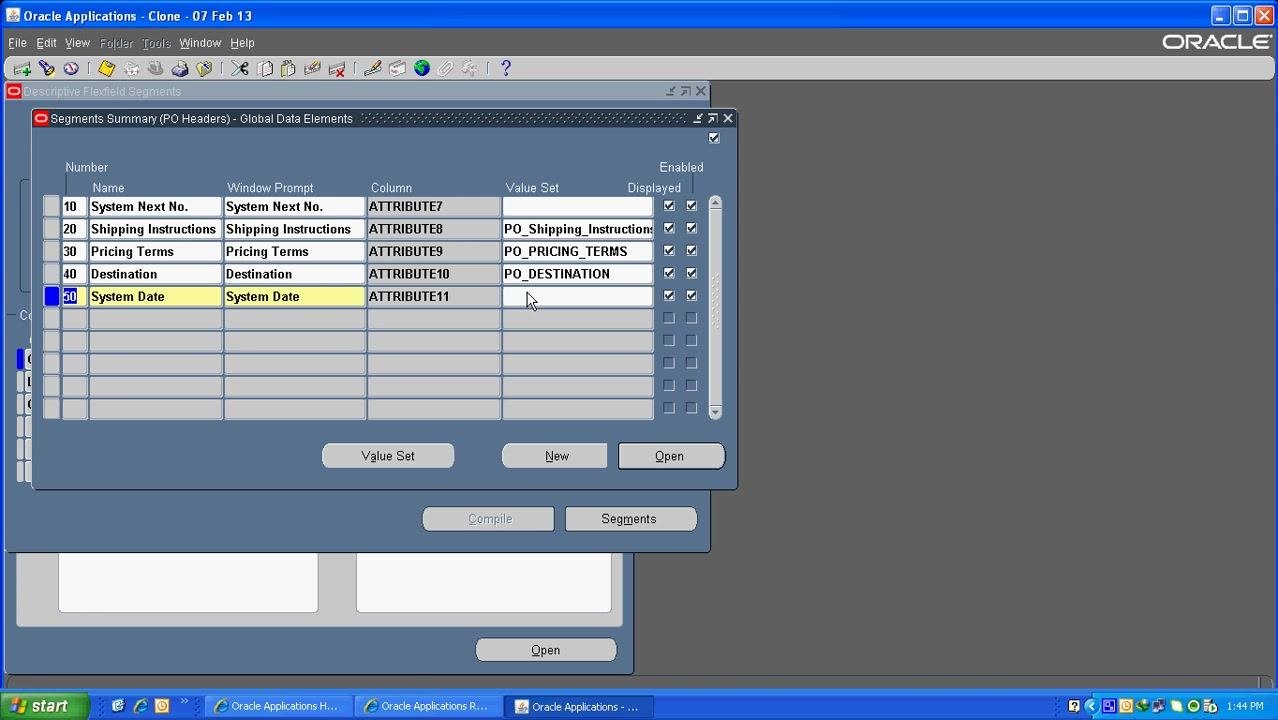Open the Window menu
Viewport: 1278px width, 720px height.
point(200,43)
